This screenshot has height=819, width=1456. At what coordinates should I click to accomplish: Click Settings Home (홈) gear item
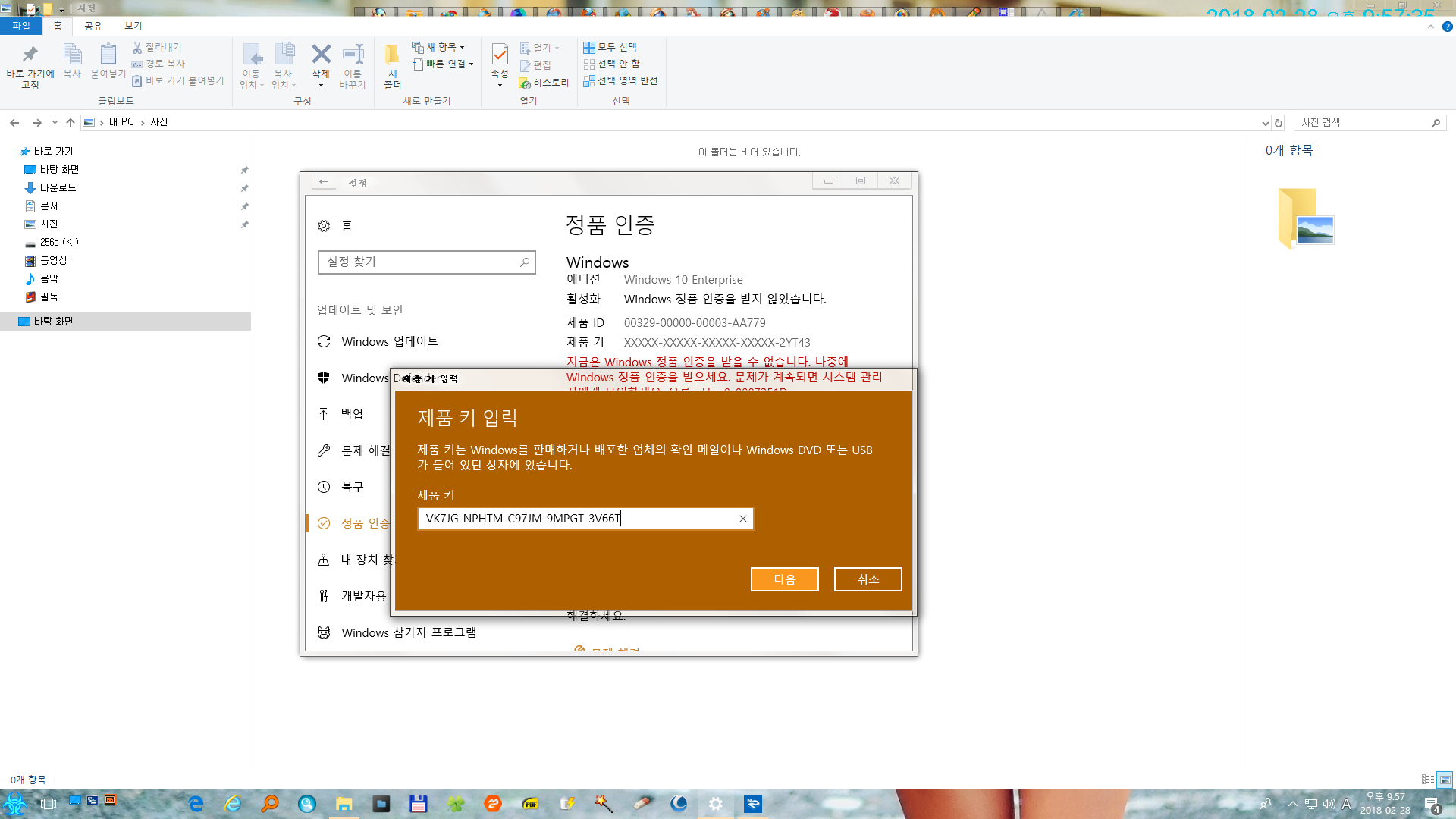[x=335, y=226]
